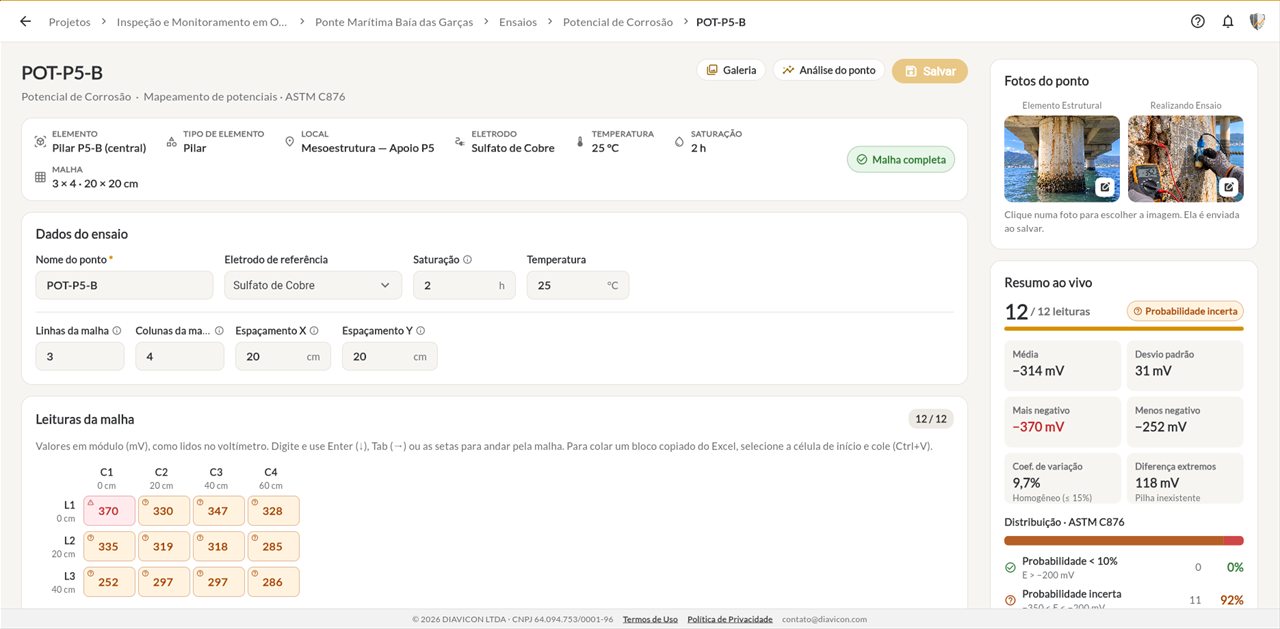1280x629 pixels.
Task: Open the Realizando Ensaio photo thumbnail
Action: pyautogui.click(x=1186, y=159)
